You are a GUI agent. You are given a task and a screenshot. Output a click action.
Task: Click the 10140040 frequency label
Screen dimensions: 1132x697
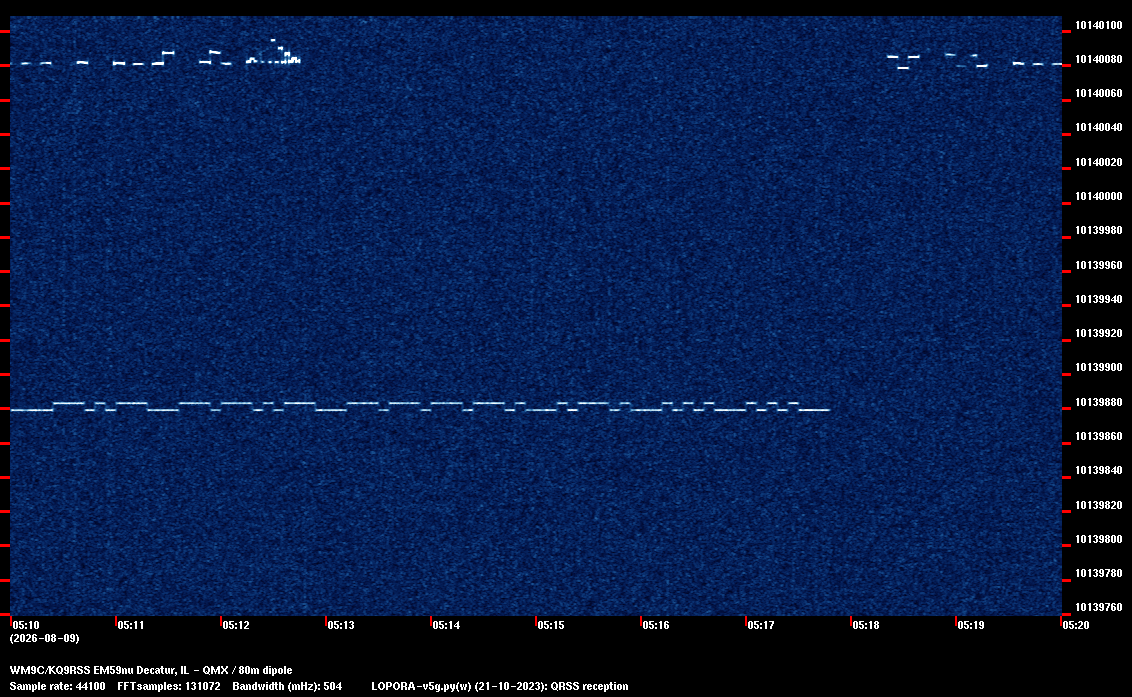[1098, 127]
